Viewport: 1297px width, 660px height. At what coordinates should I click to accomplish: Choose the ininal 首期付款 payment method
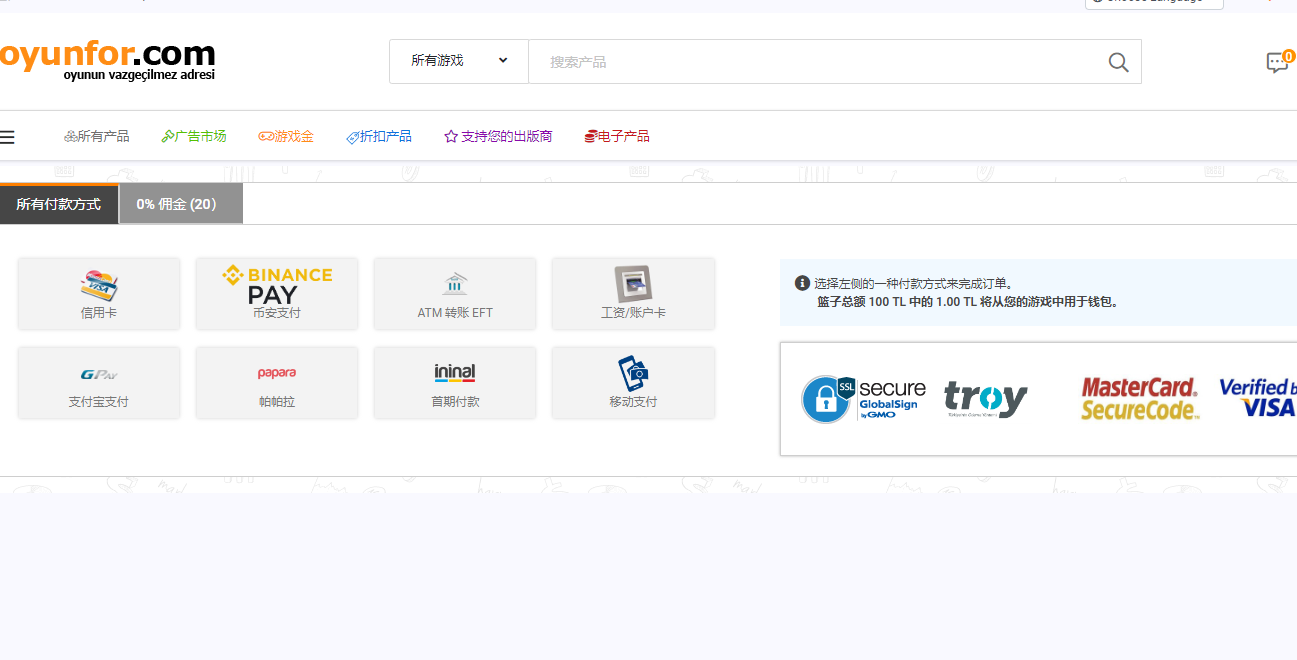454,382
